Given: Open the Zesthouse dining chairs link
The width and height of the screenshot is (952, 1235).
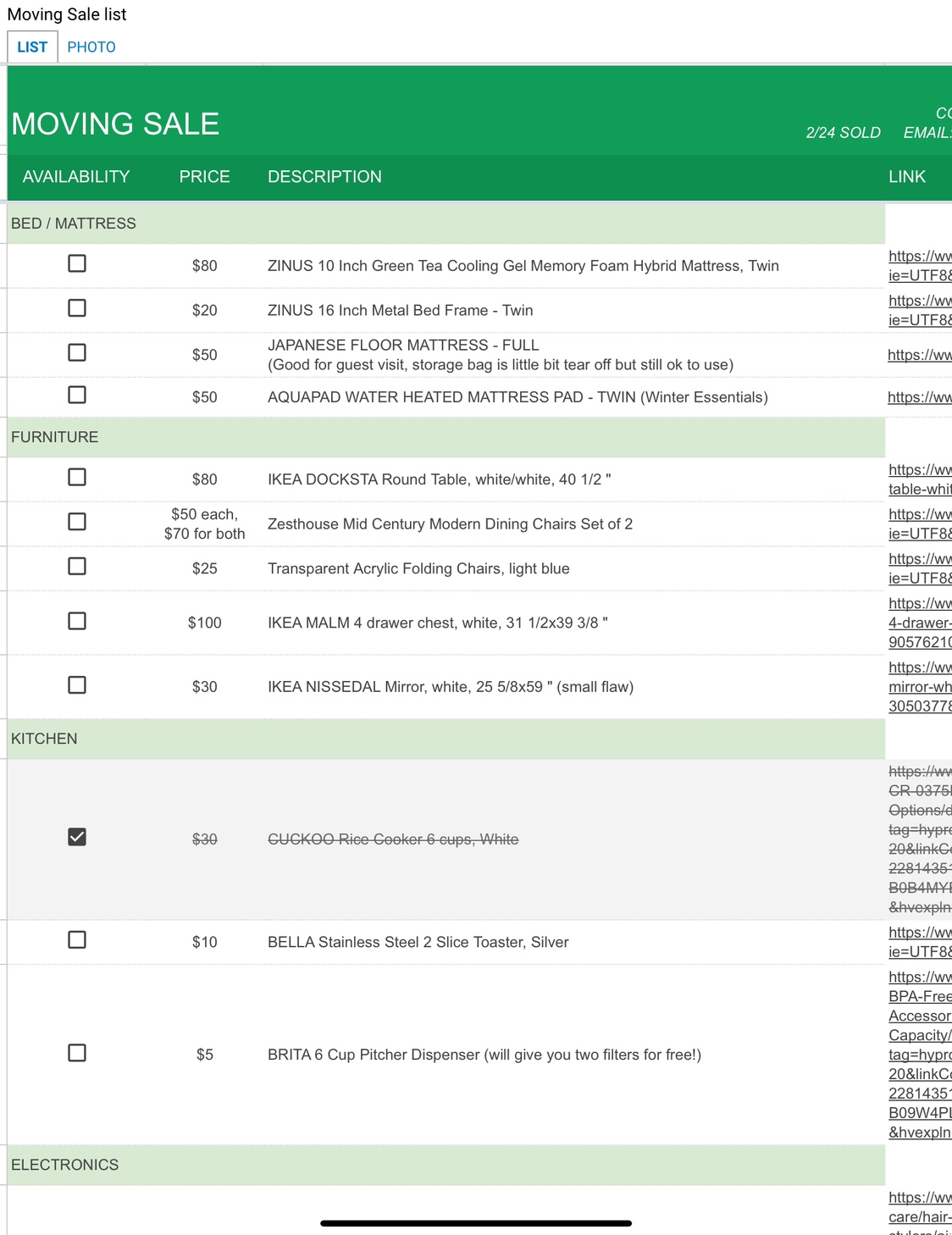Looking at the screenshot, I should click(920, 524).
